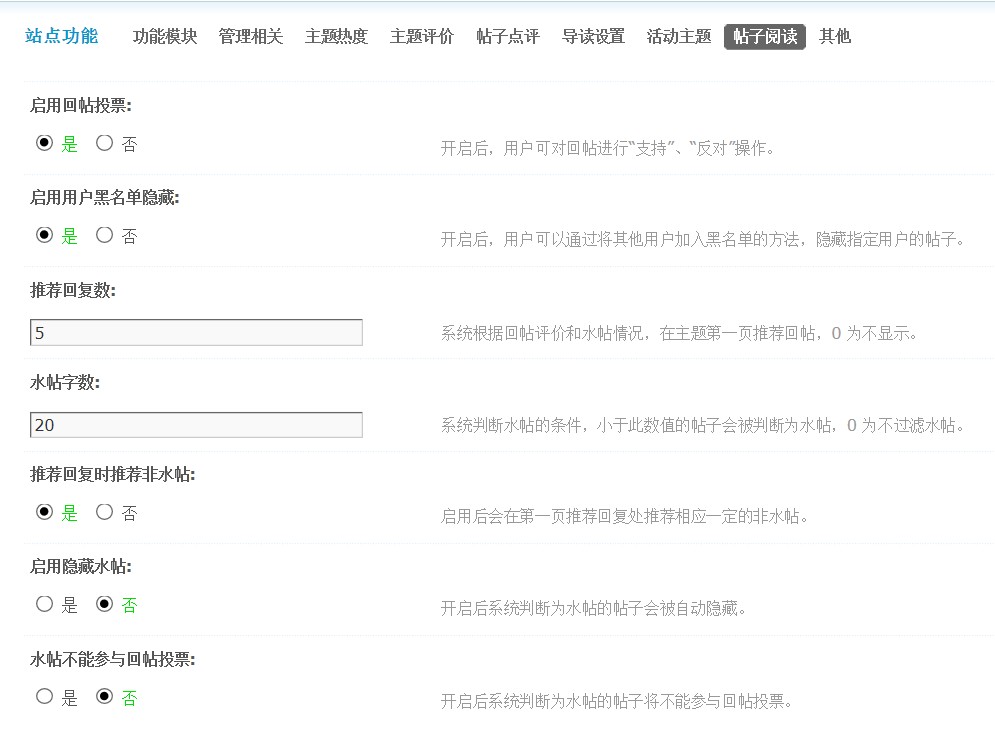Switch to the 活动主题 tab
The height and width of the screenshot is (731, 995).
678,36
